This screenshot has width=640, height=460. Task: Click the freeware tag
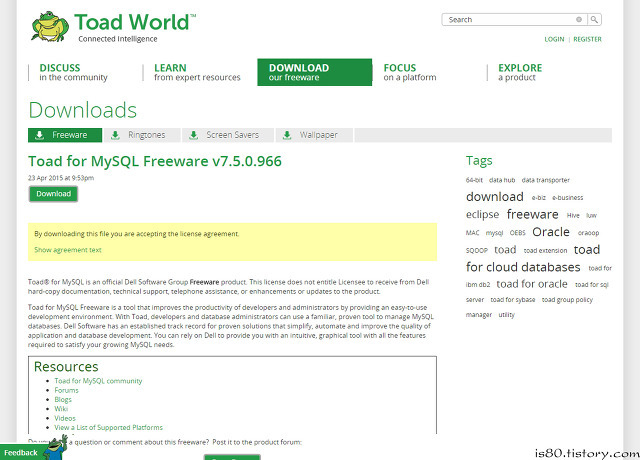(x=533, y=214)
